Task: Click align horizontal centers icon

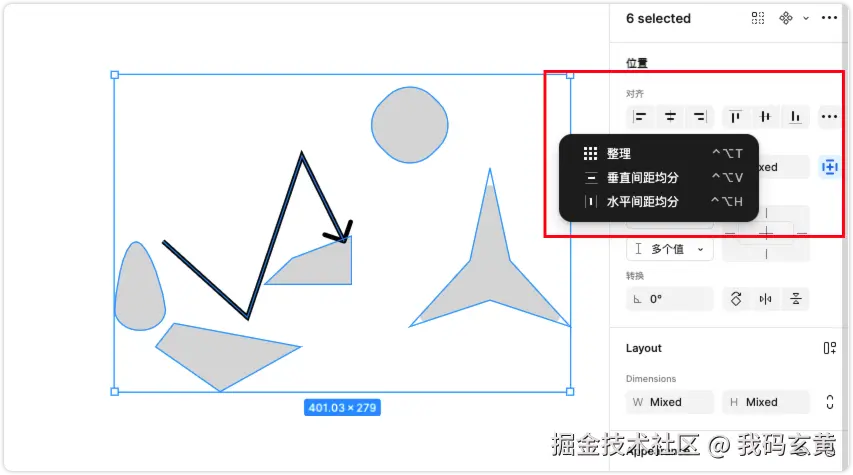Action: (670, 116)
